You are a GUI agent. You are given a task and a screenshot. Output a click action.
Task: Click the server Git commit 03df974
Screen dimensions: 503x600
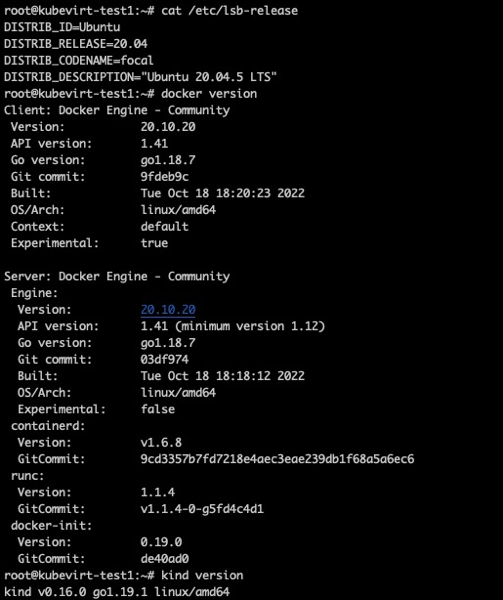coord(164,359)
